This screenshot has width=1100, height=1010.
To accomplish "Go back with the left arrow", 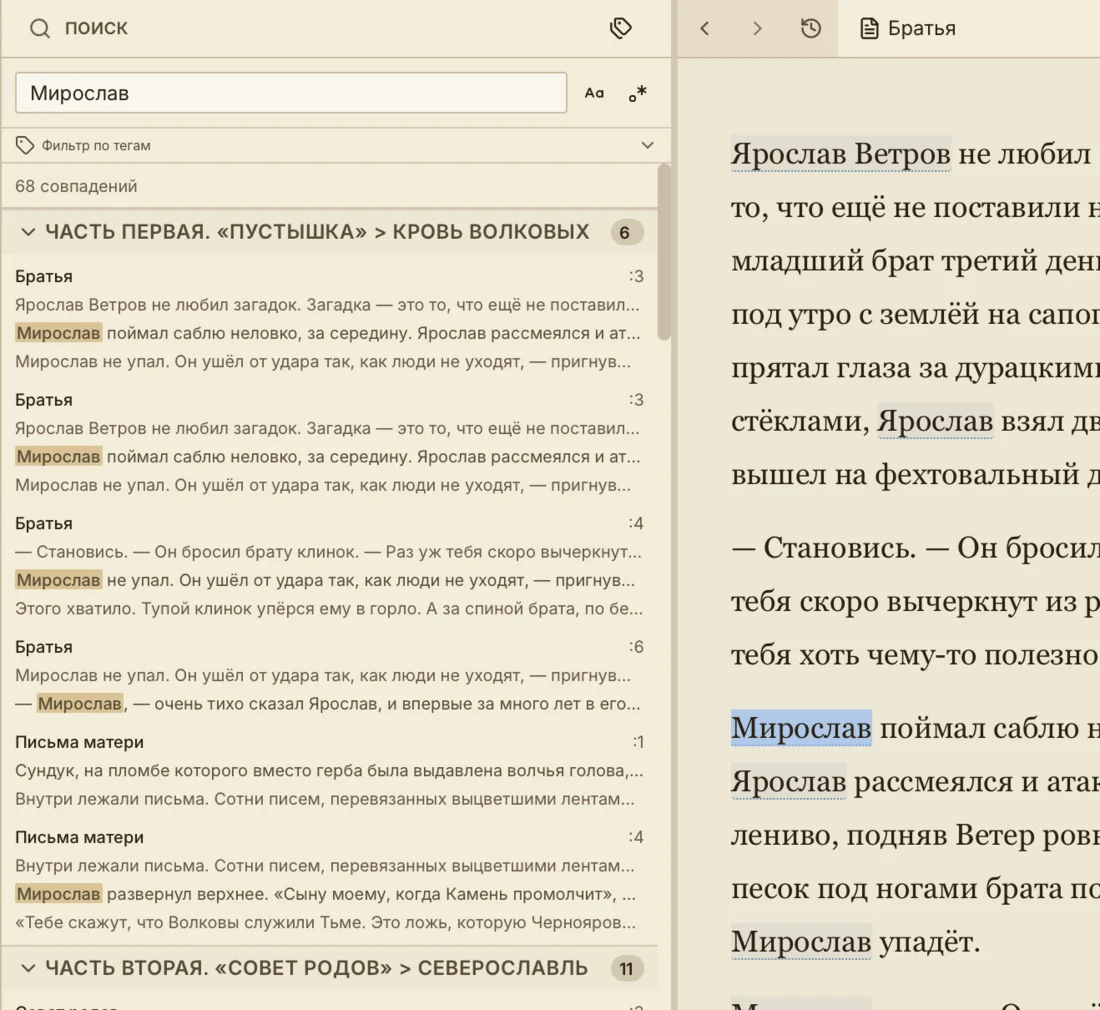I will click(705, 28).
